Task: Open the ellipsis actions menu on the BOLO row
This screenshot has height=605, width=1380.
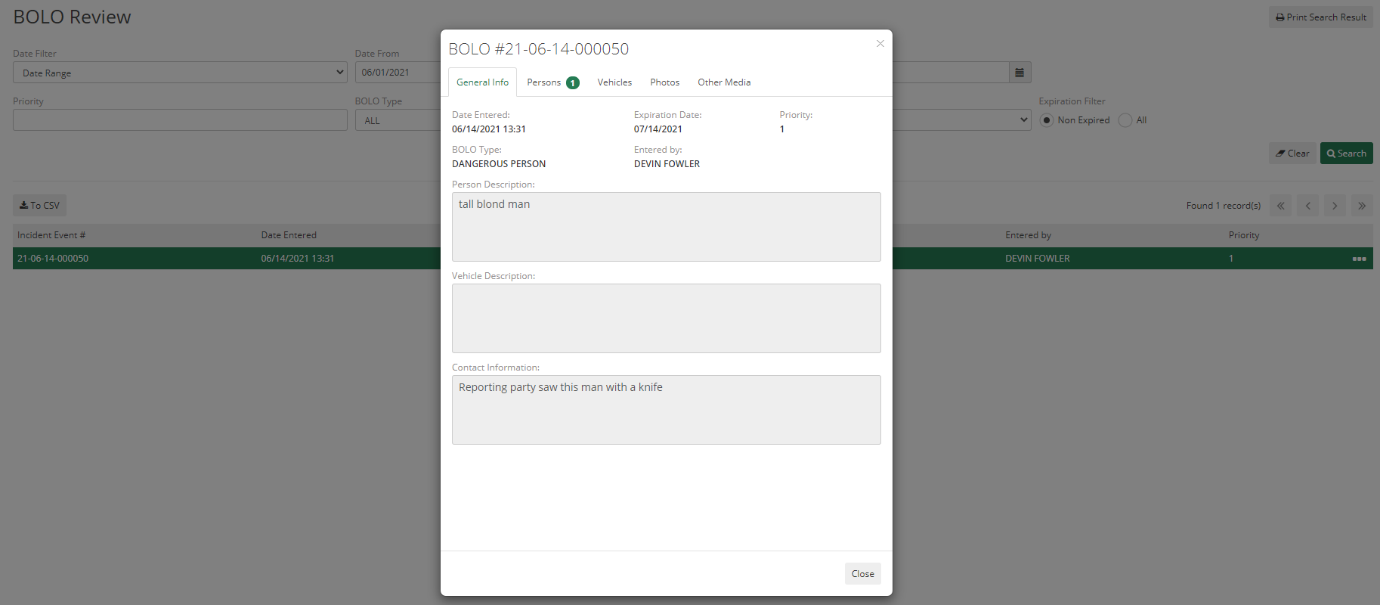Action: pyautogui.click(x=1359, y=258)
